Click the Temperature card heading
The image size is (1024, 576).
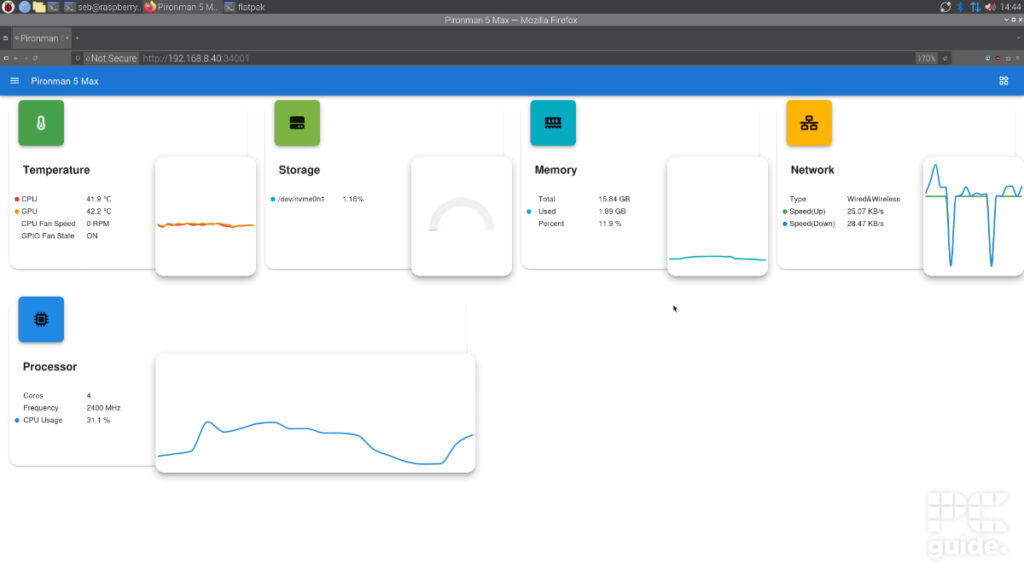56,170
